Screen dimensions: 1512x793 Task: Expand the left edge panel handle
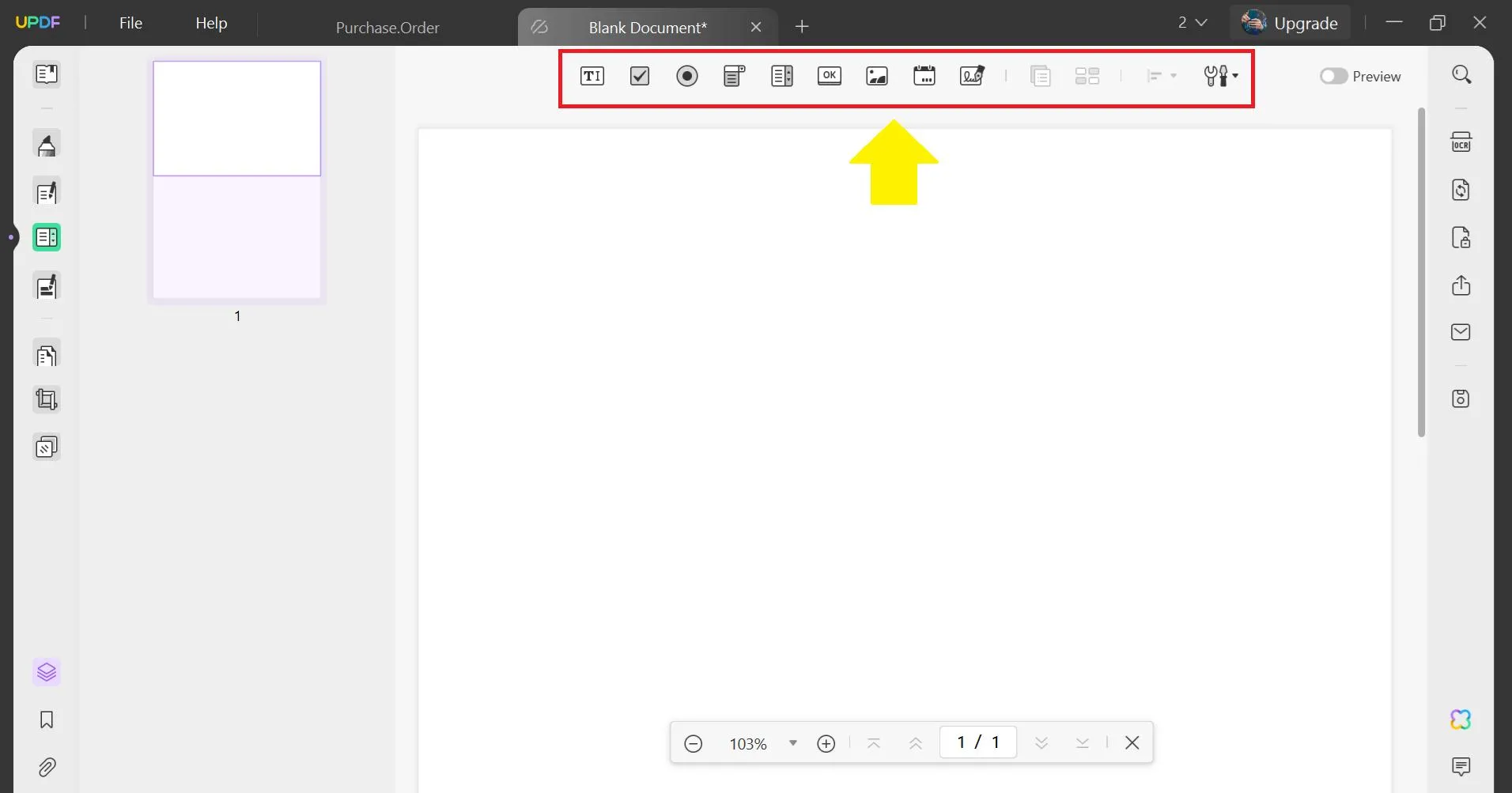[10, 236]
